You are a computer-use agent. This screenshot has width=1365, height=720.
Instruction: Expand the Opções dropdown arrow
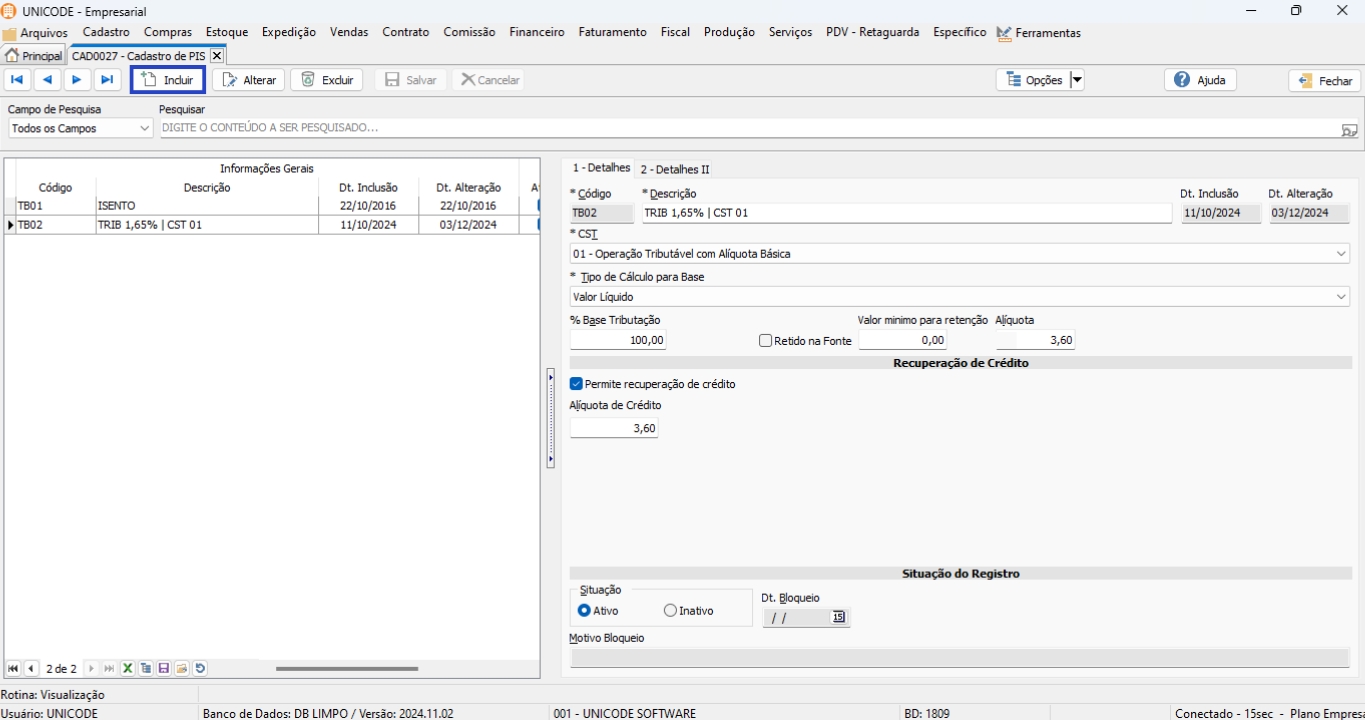tap(1077, 80)
